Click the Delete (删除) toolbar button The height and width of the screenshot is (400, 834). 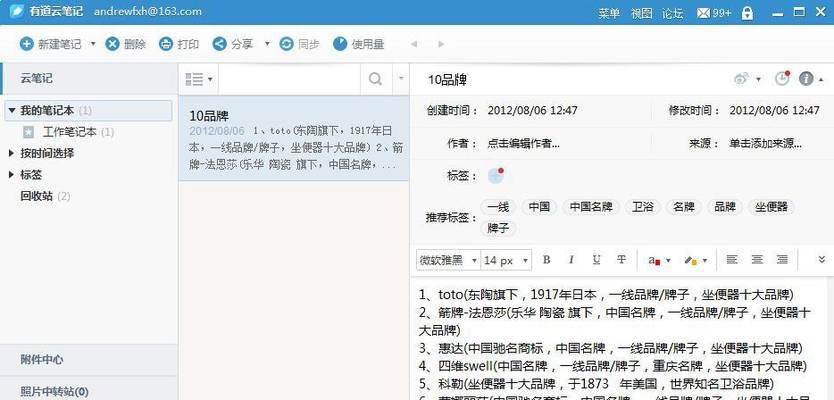click(x=126, y=44)
